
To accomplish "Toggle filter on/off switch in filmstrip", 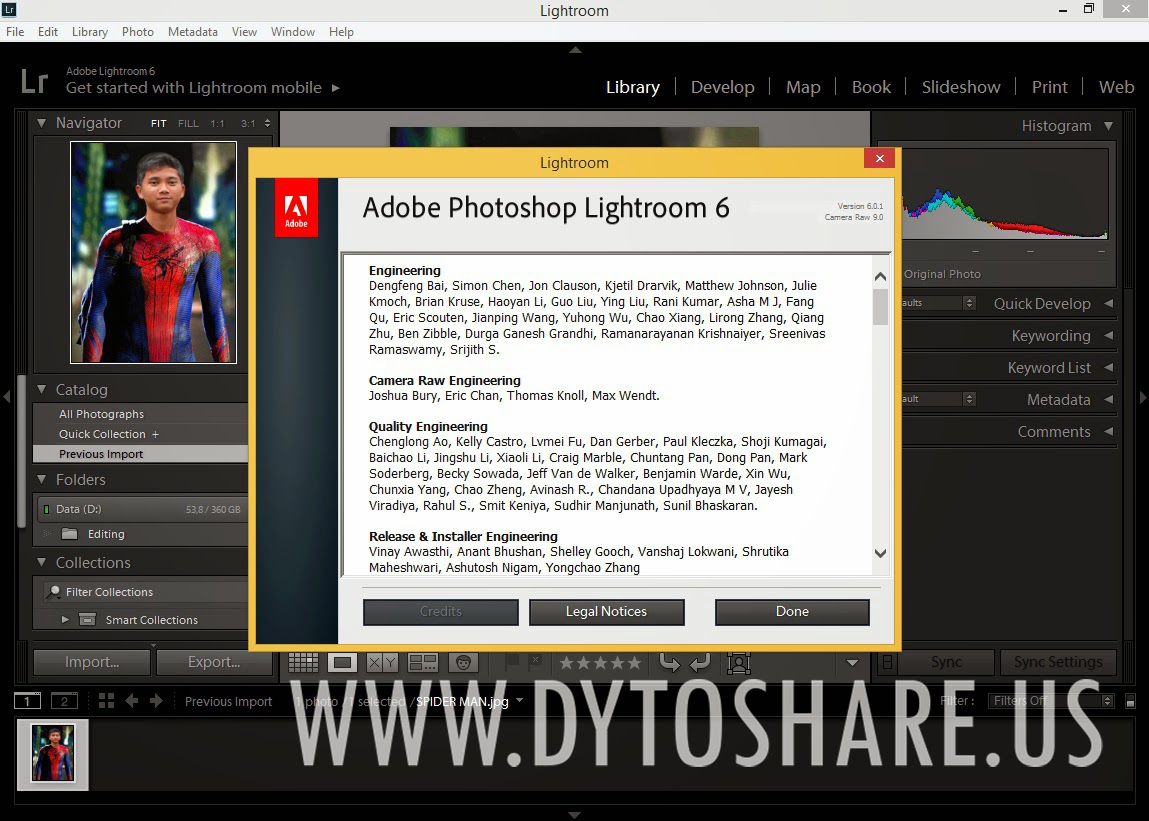I will pos(1131,702).
